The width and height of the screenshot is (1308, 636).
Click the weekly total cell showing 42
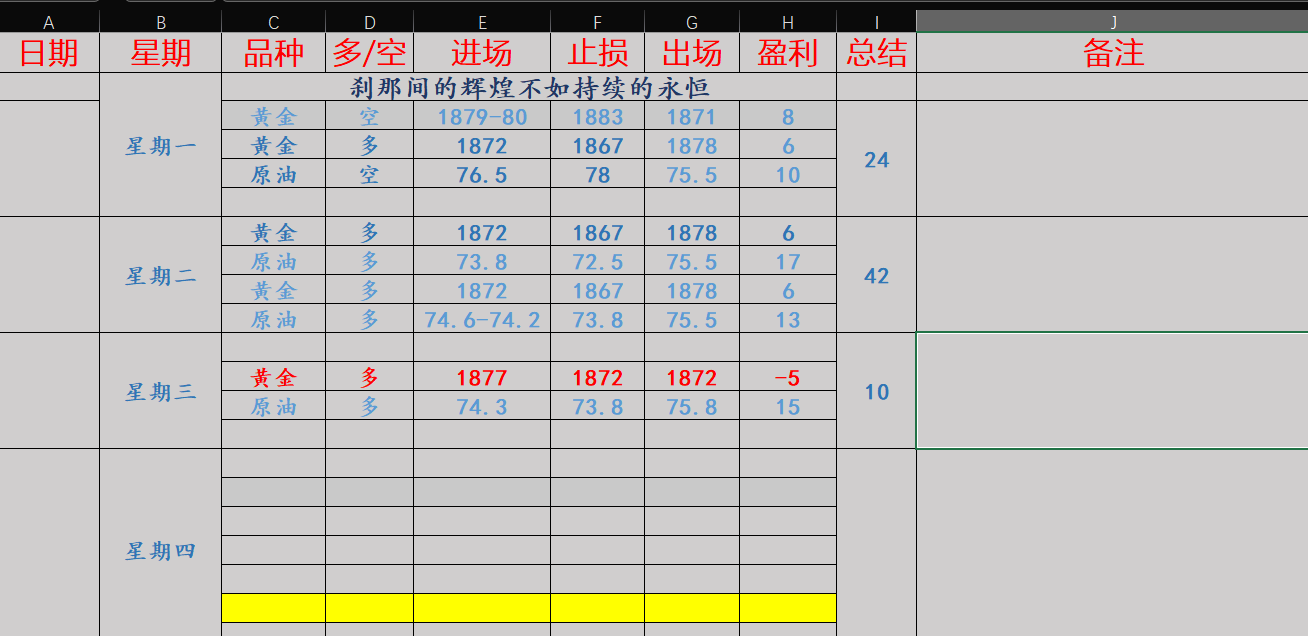click(x=876, y=275)
